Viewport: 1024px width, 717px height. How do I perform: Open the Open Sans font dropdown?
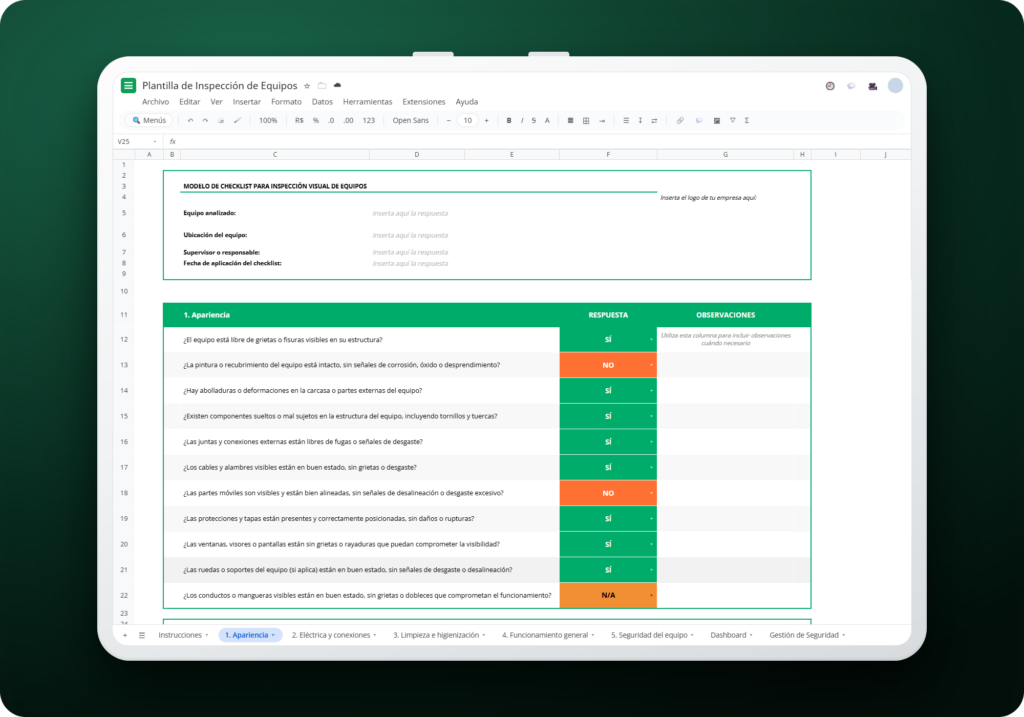click(x=411, y=120)
